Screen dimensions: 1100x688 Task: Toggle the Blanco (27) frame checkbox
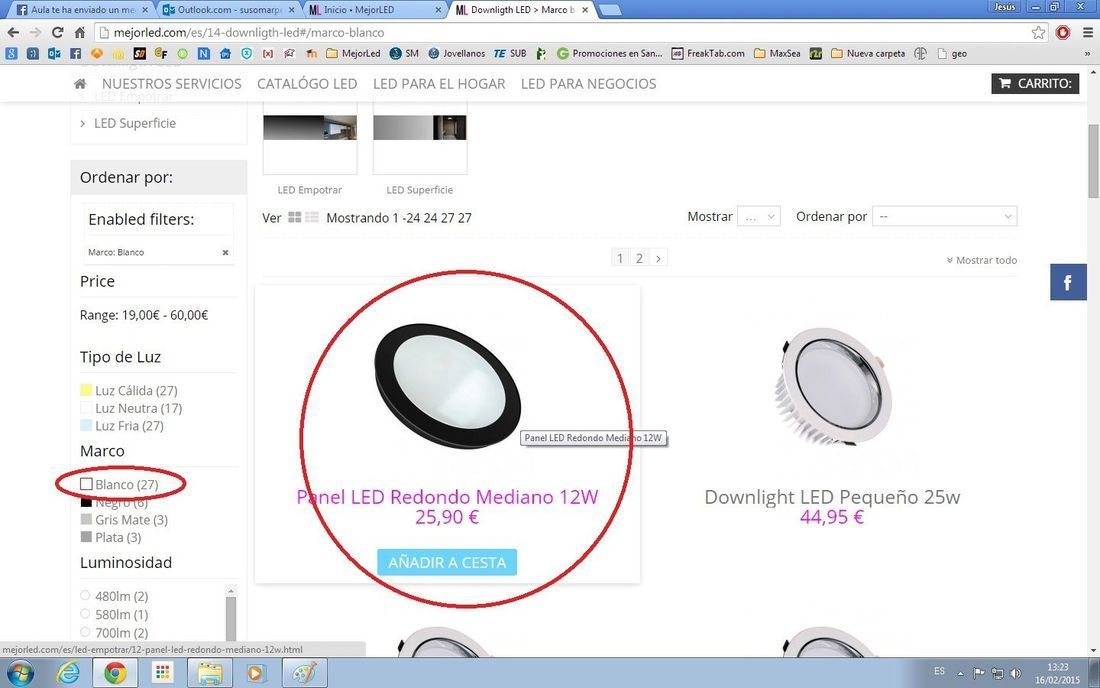tap(86, 484)
